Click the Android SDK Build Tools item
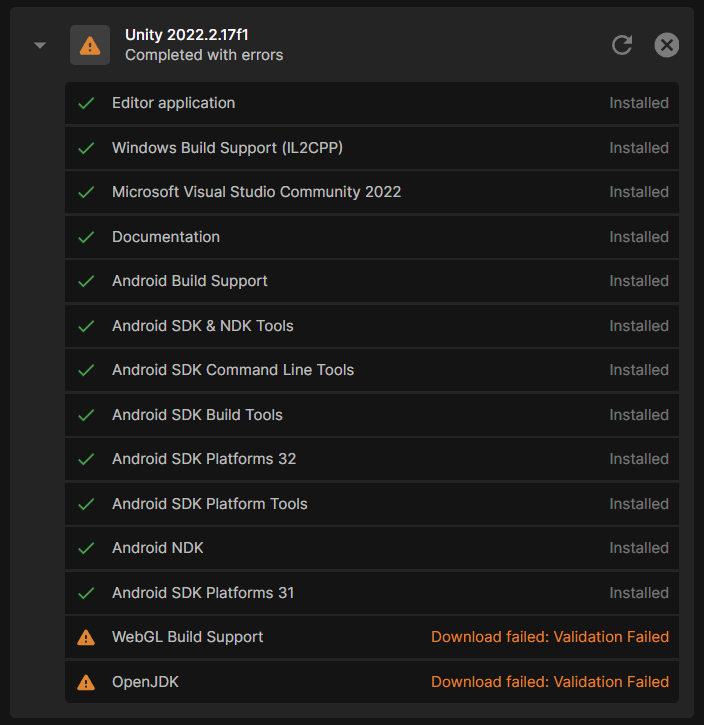This screenshot has width=704, height=725. [197, 415]
